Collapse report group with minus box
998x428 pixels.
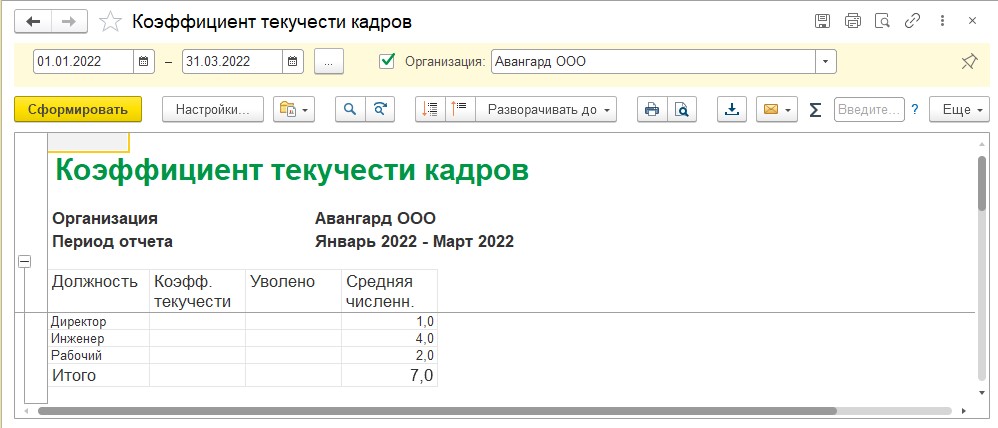(x=25, y=261)
